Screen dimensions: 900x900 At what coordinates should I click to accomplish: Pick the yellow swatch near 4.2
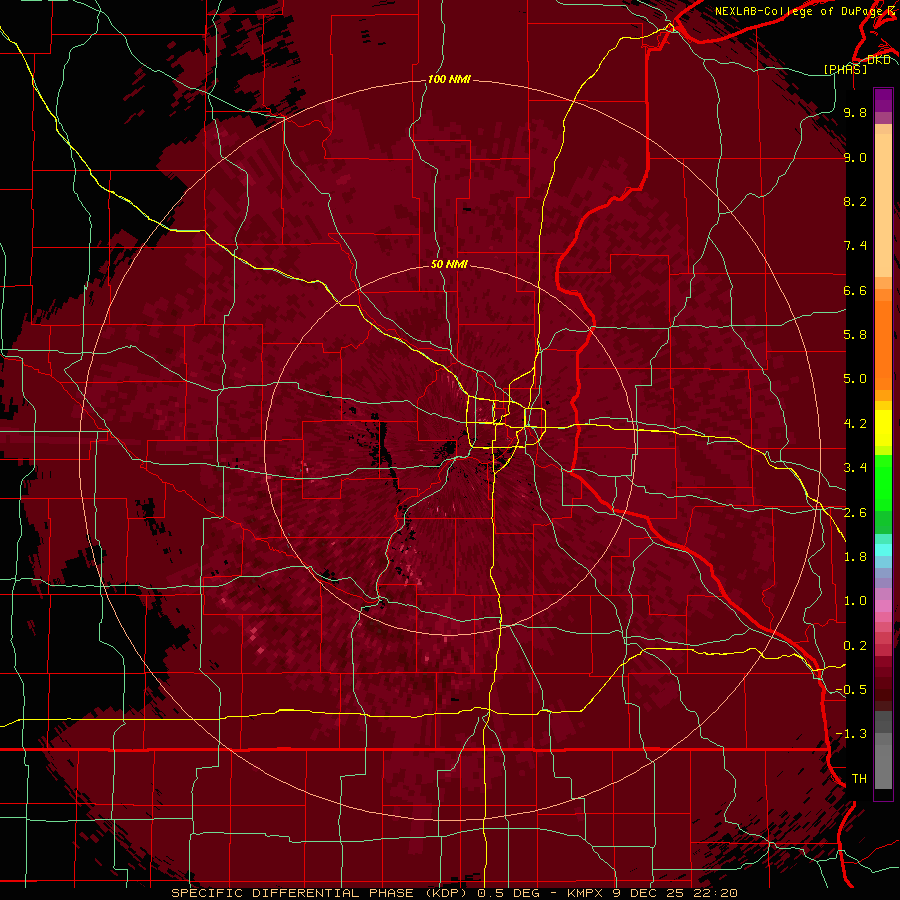pos(883,428)
